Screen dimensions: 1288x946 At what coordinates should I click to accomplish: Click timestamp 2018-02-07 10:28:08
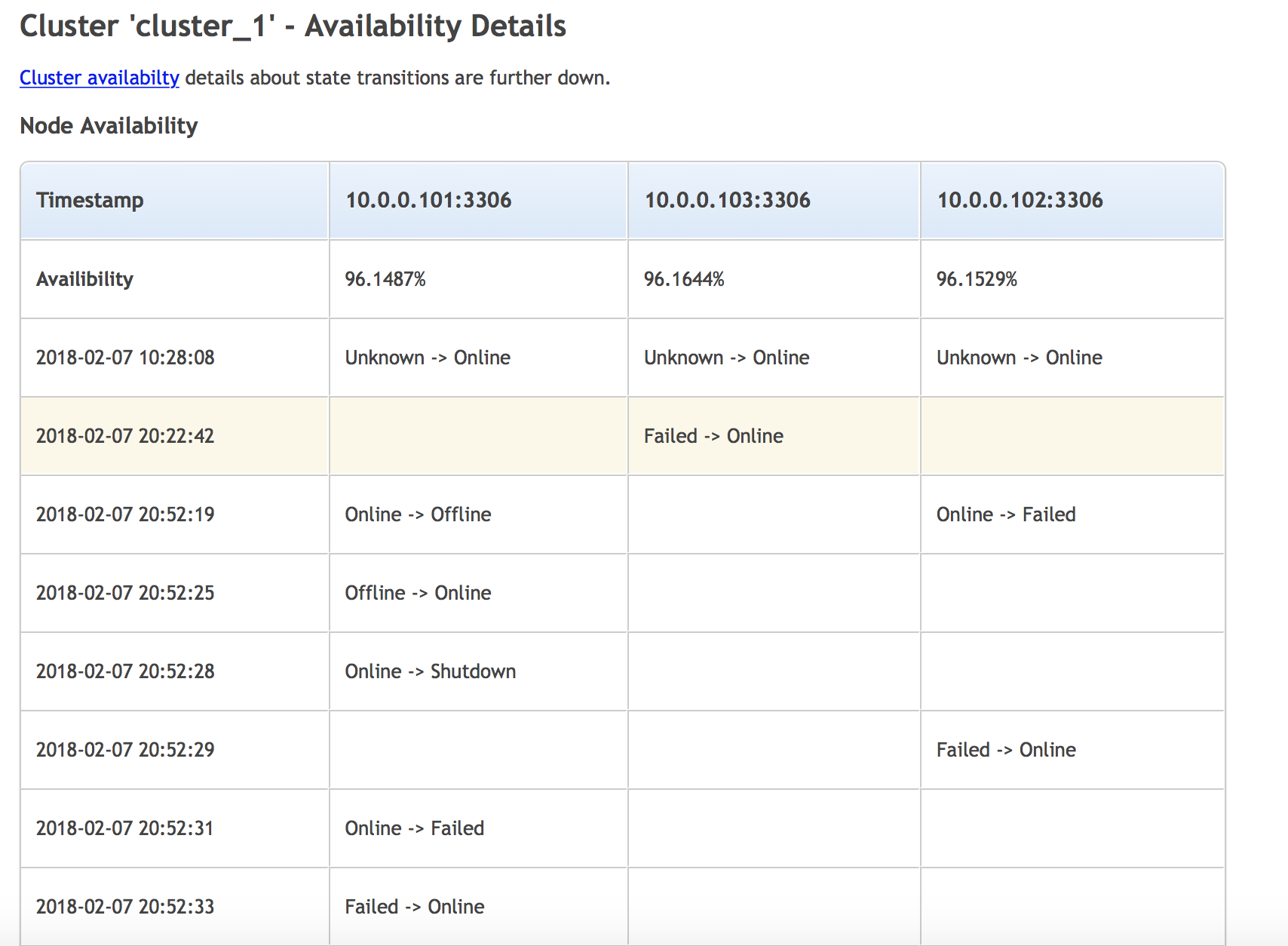point(125,358)
